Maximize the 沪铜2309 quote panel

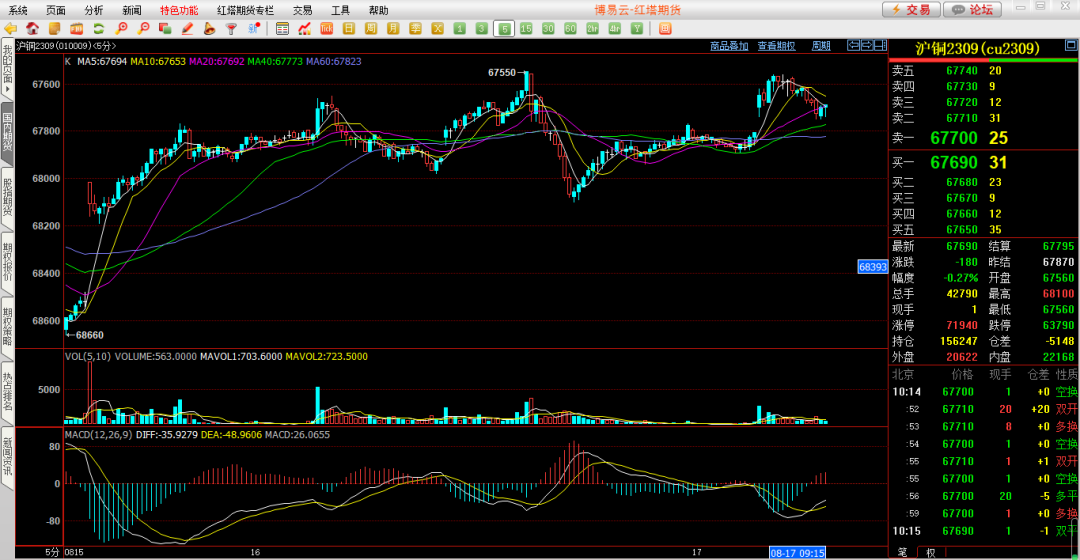coord(1070,45)
